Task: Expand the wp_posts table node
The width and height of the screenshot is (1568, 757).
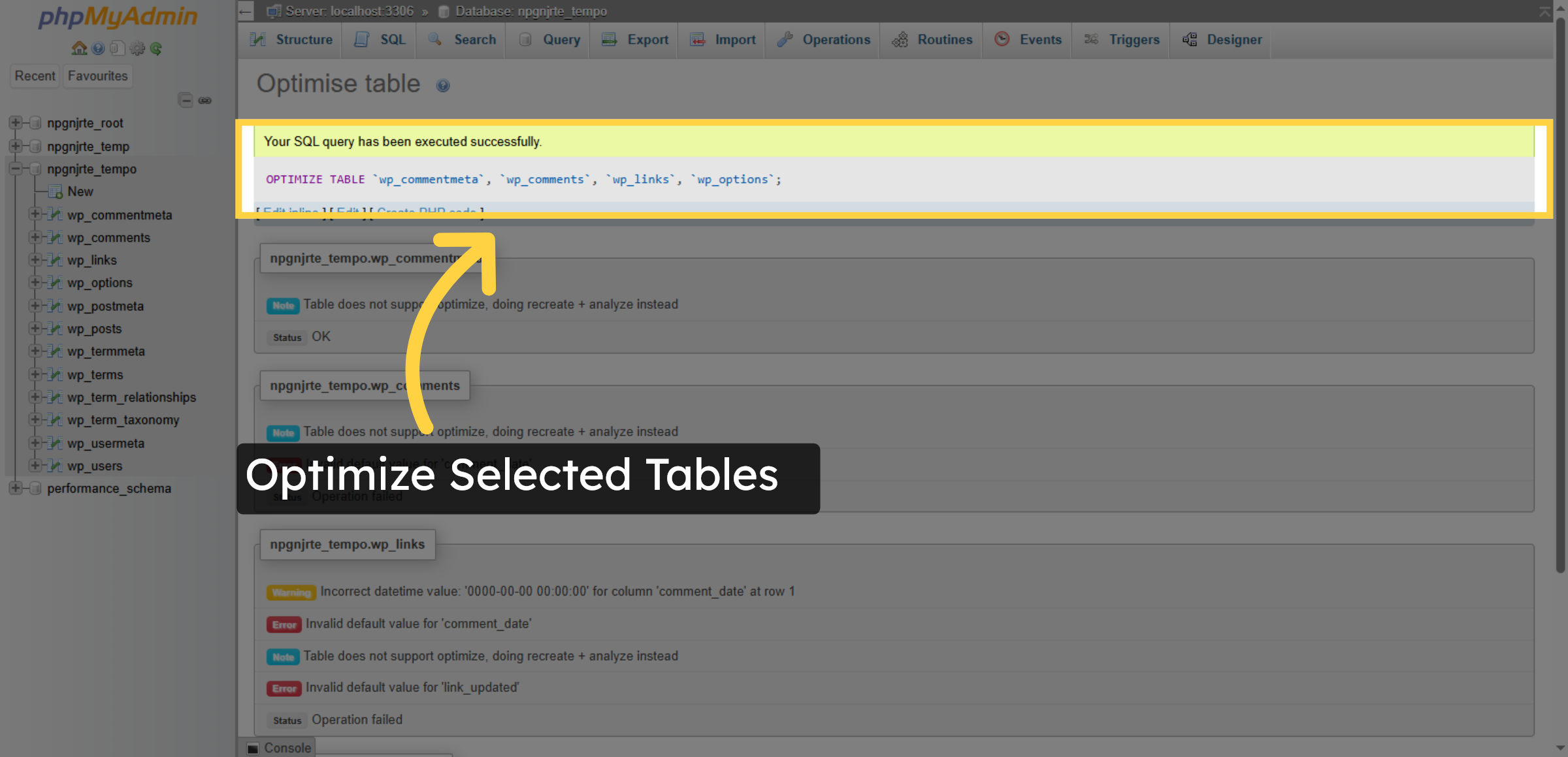Action: pyautogui.click(x=36, y=329)
